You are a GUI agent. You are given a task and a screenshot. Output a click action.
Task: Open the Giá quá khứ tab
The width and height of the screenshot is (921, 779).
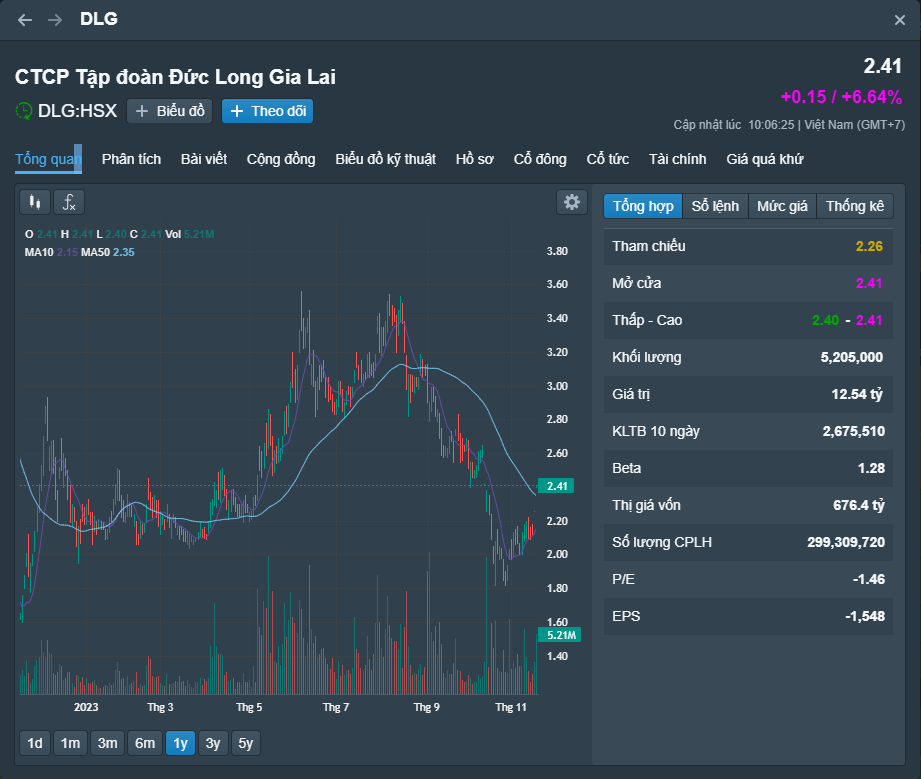coord(765,159)
